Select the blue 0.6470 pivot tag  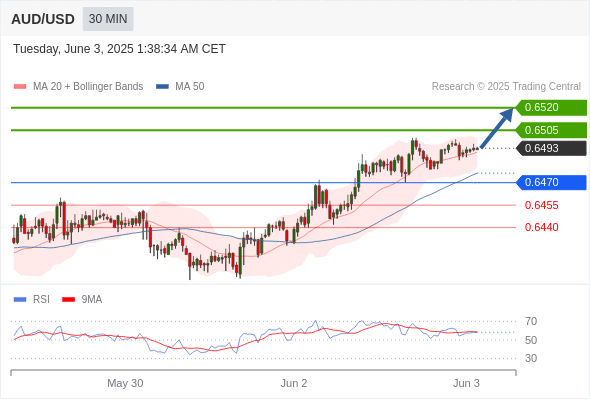pyautogui.click(x=551, y=183)
